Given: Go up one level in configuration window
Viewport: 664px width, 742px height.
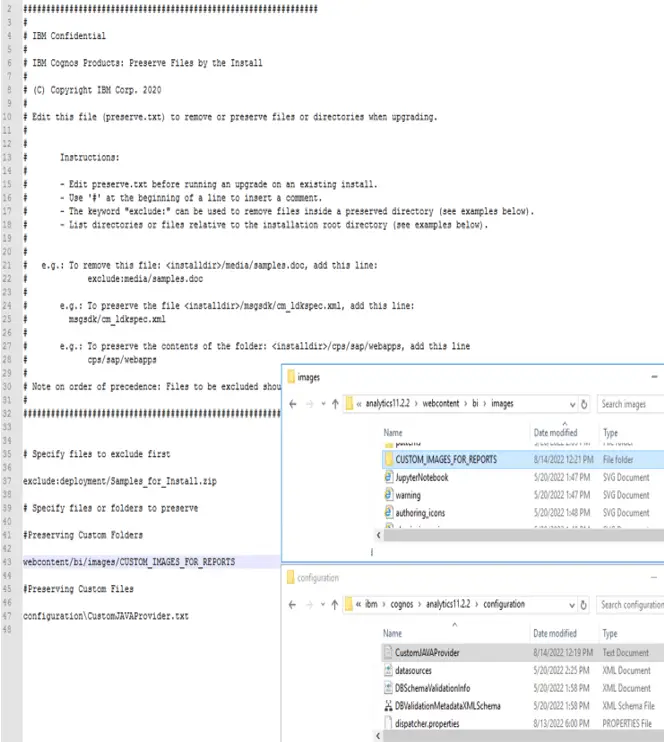Looking at the screenshot, I should pyautogui.click(x=335, y=605).
